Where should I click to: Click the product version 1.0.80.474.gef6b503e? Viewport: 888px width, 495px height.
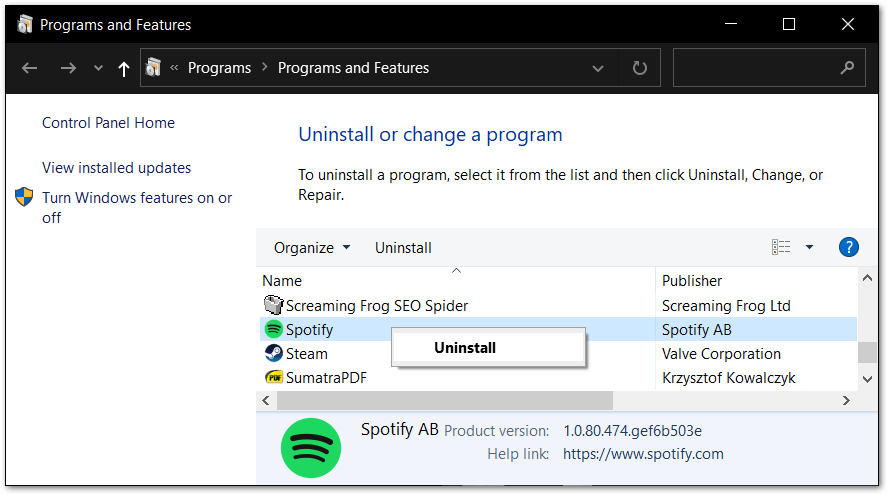click(633, 431)
